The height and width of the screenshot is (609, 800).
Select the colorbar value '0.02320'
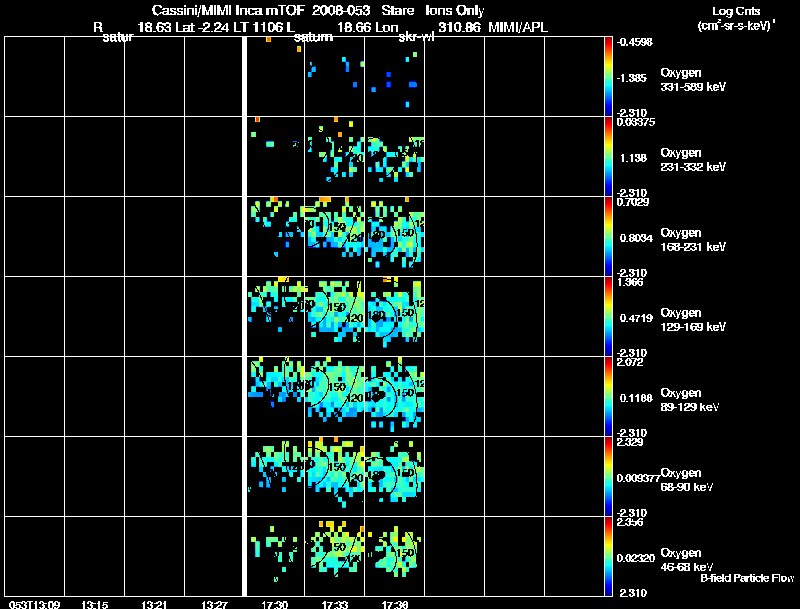coord(636,559)
